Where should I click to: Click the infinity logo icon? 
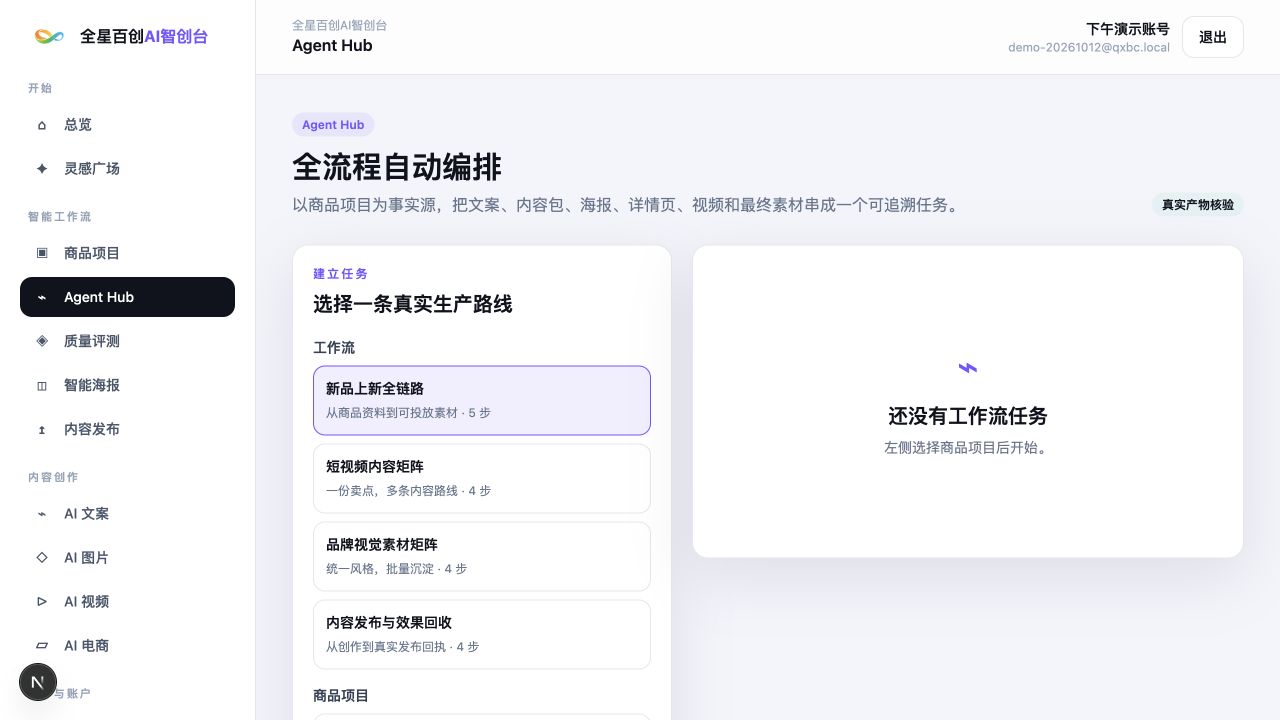point(49,36)
